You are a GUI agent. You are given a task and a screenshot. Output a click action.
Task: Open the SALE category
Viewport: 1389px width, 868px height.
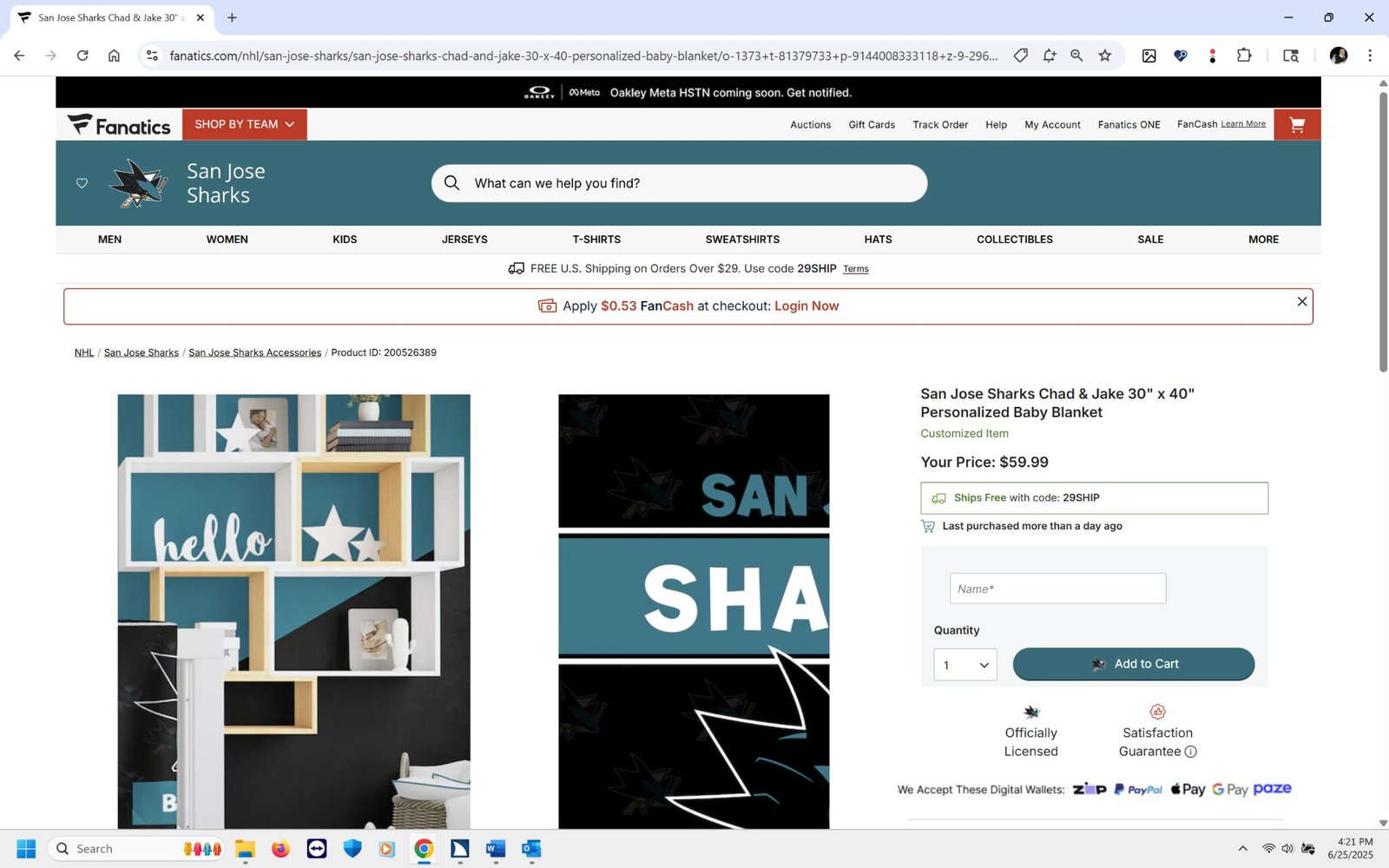1150,240
